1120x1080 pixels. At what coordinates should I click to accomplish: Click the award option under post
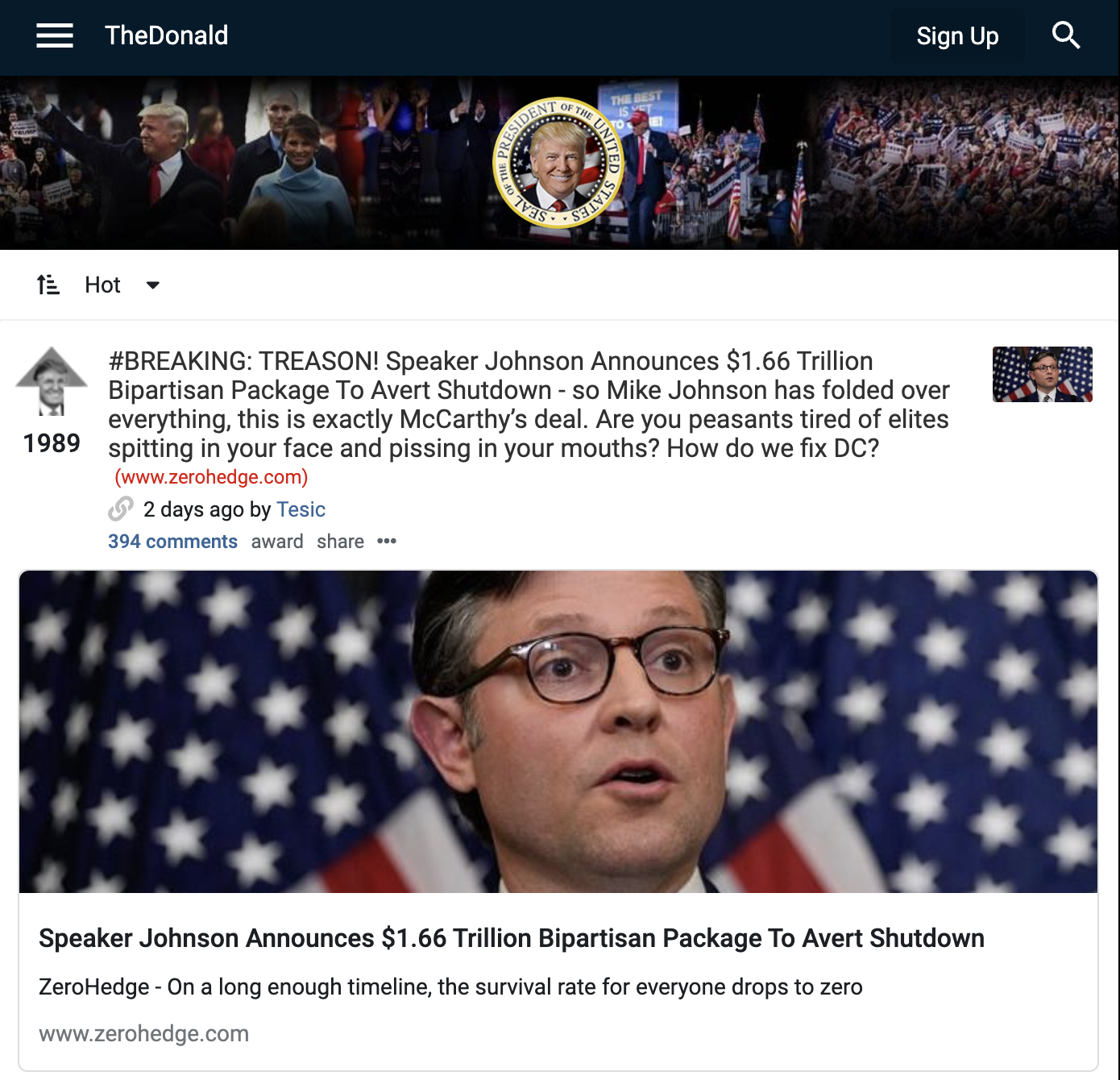[277, 542]
